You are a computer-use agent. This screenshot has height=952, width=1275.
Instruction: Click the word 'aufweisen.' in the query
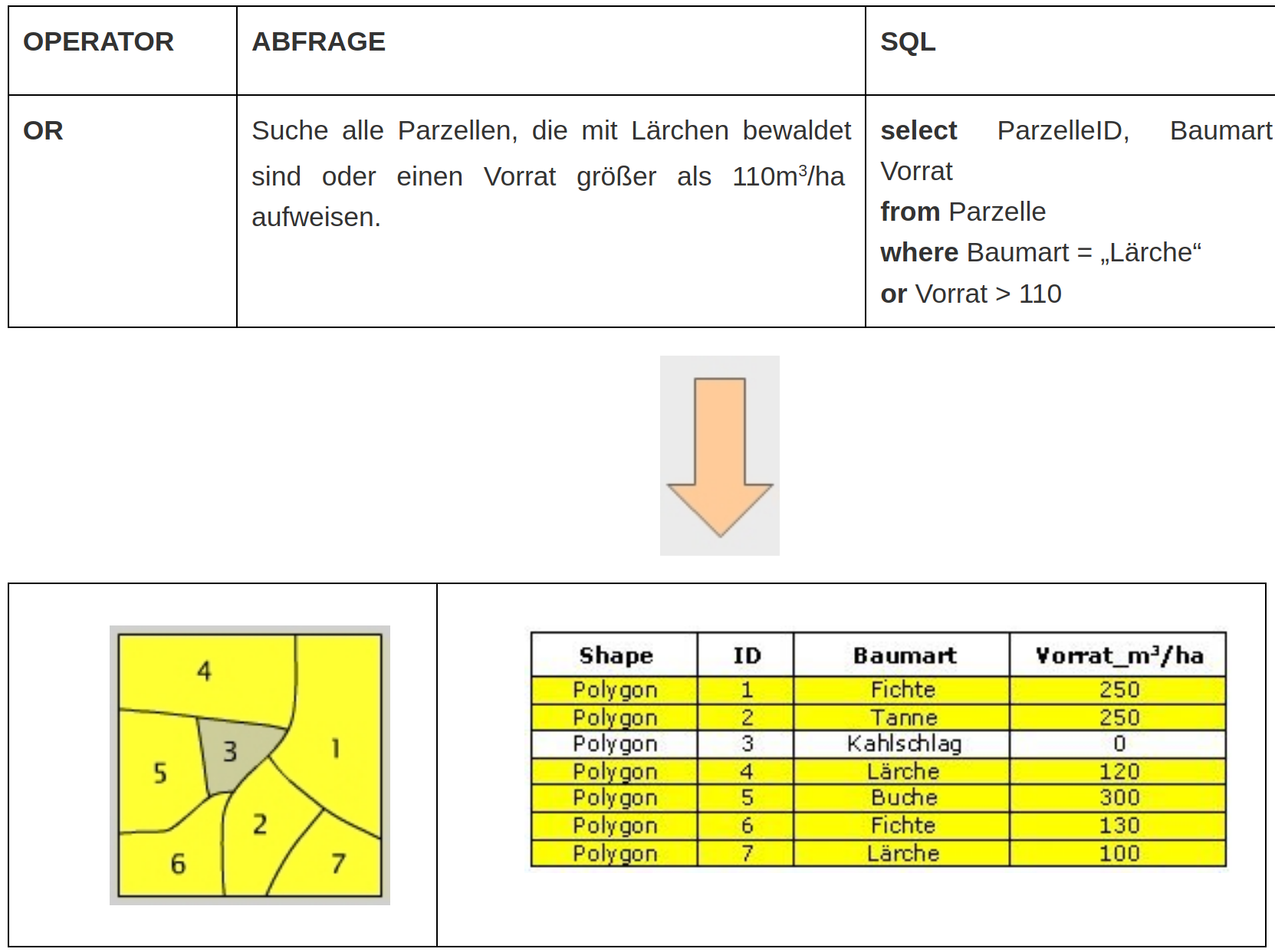pos(316,217)
